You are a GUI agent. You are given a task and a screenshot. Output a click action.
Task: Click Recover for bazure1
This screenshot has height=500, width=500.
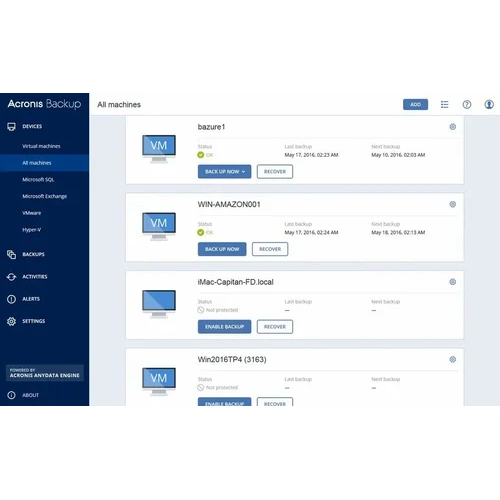coord(275,172)
